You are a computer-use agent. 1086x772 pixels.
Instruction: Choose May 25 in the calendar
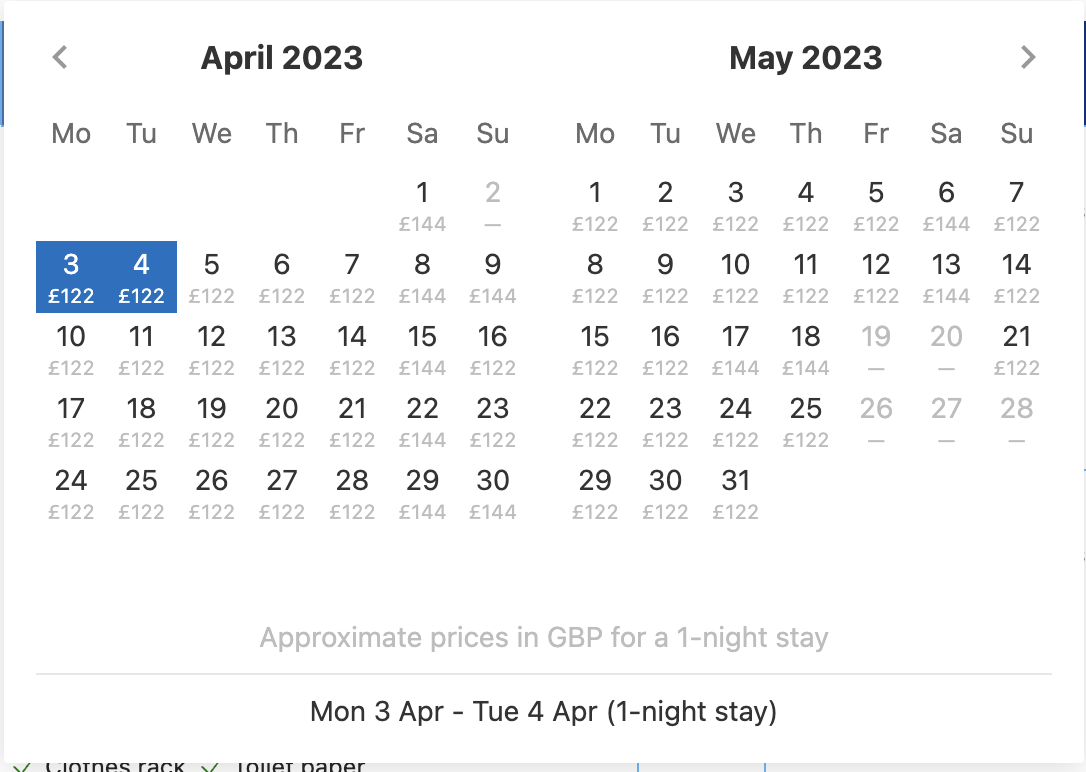tap(806, 421)
